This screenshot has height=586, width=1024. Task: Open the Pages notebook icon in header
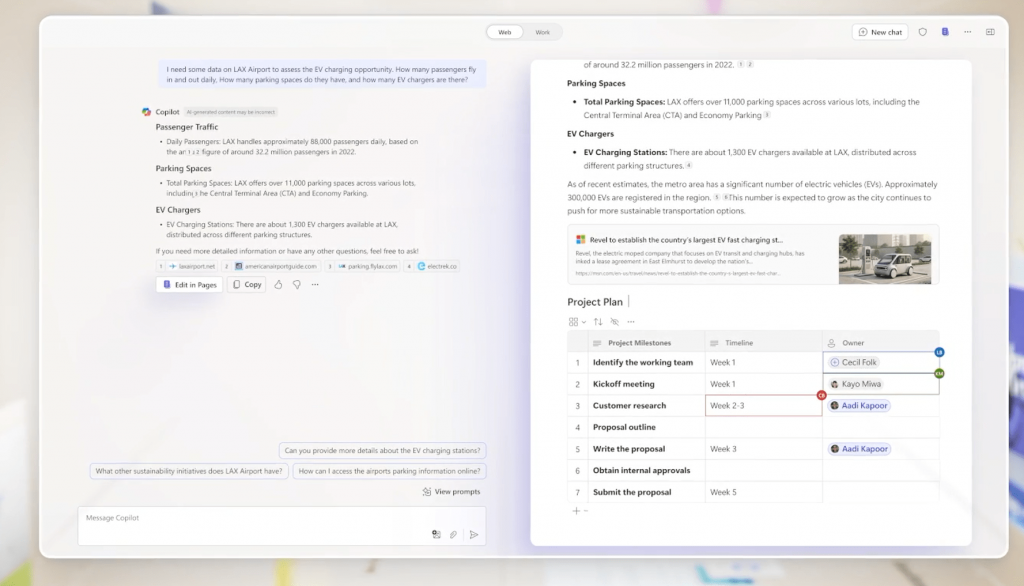pos(945,32)
